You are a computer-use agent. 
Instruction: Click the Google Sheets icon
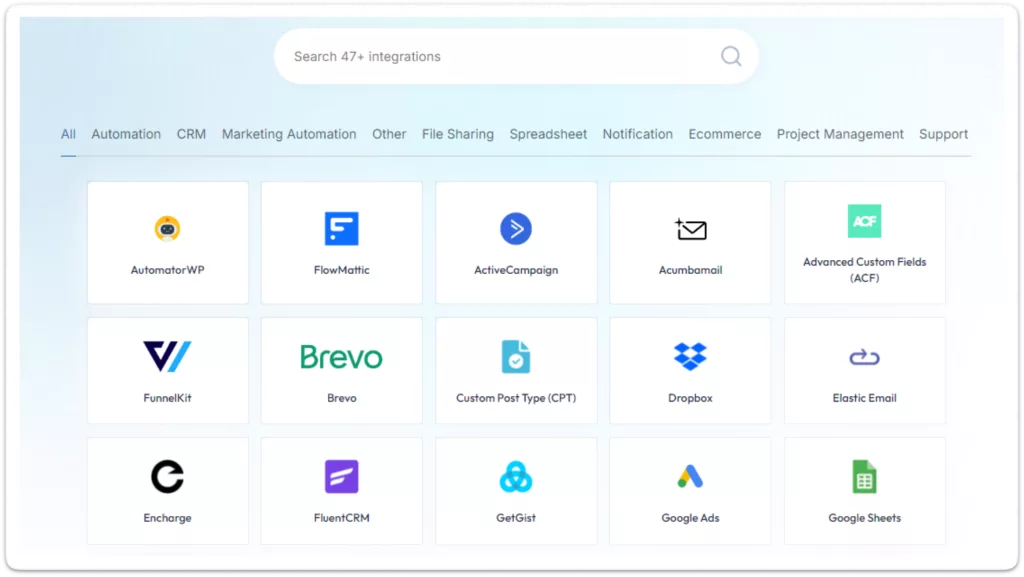point(864,476)
